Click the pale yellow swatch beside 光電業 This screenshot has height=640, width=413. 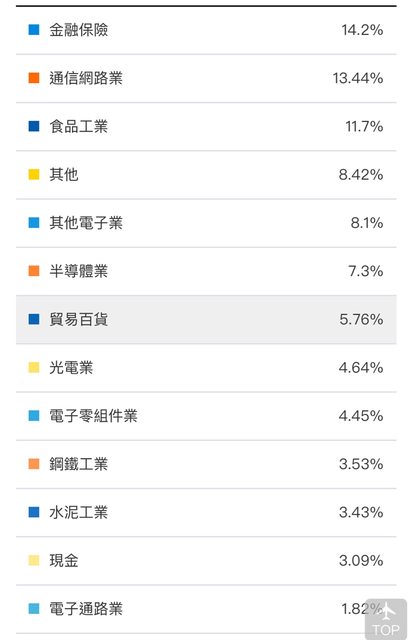34,367
